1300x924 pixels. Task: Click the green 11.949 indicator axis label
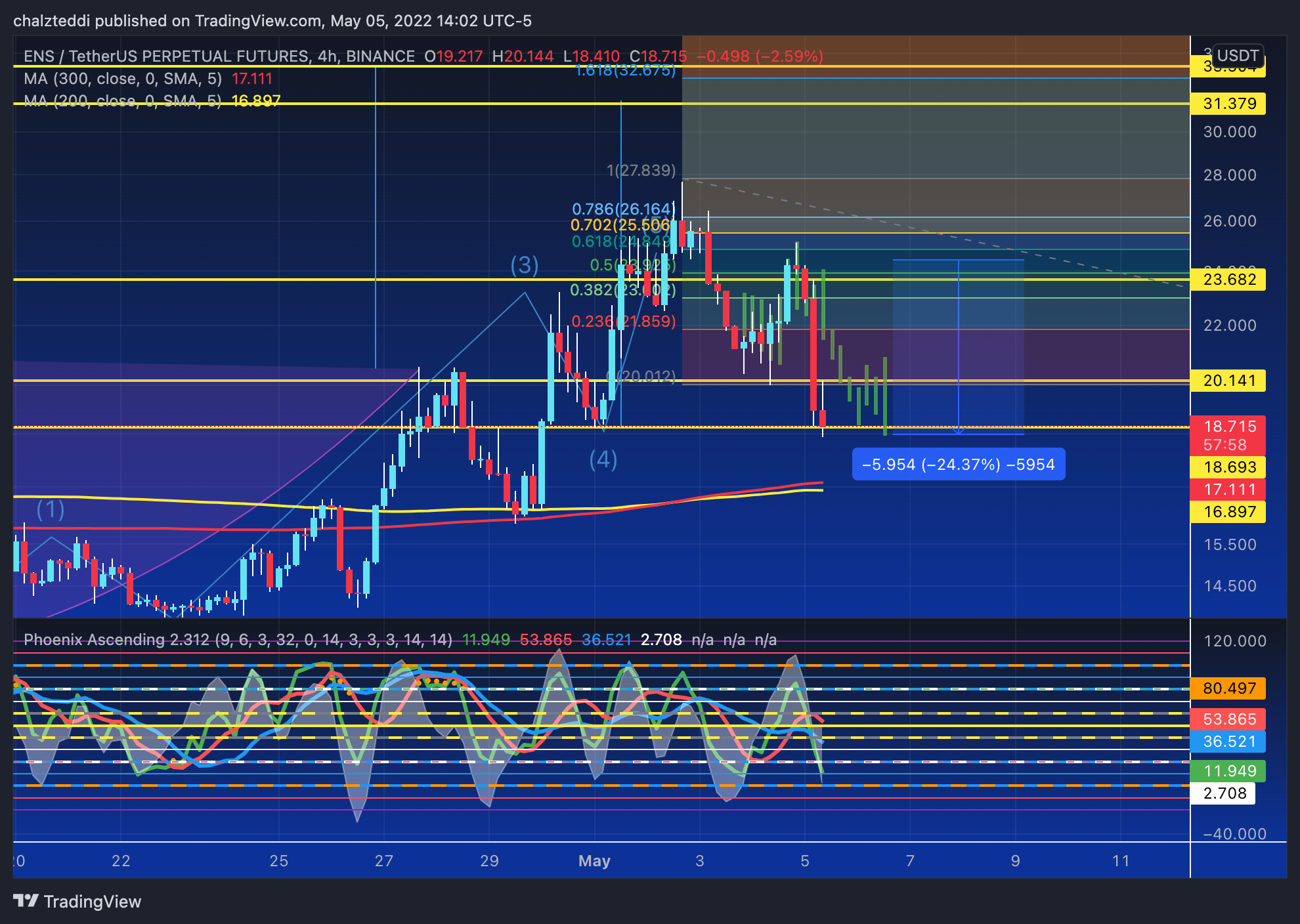[1228, 771]
